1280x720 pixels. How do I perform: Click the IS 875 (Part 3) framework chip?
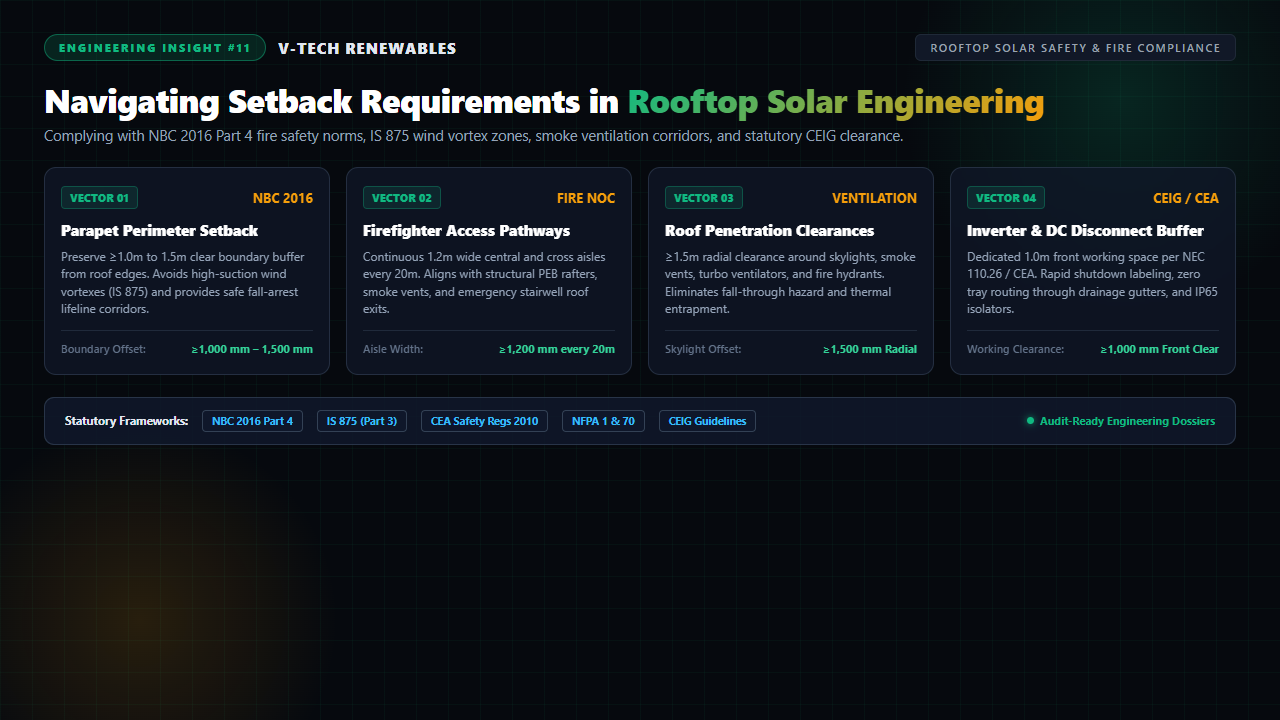(362, 421)
